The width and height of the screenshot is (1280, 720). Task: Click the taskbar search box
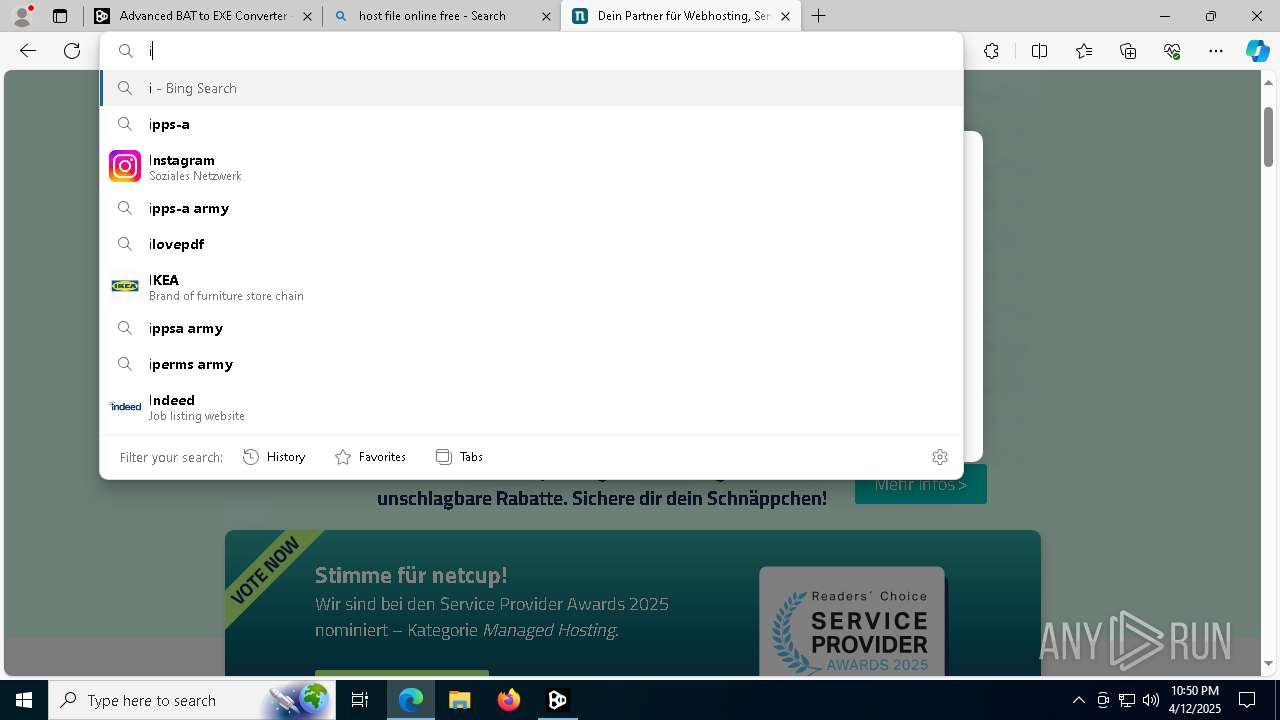click(x=190, y=700)
